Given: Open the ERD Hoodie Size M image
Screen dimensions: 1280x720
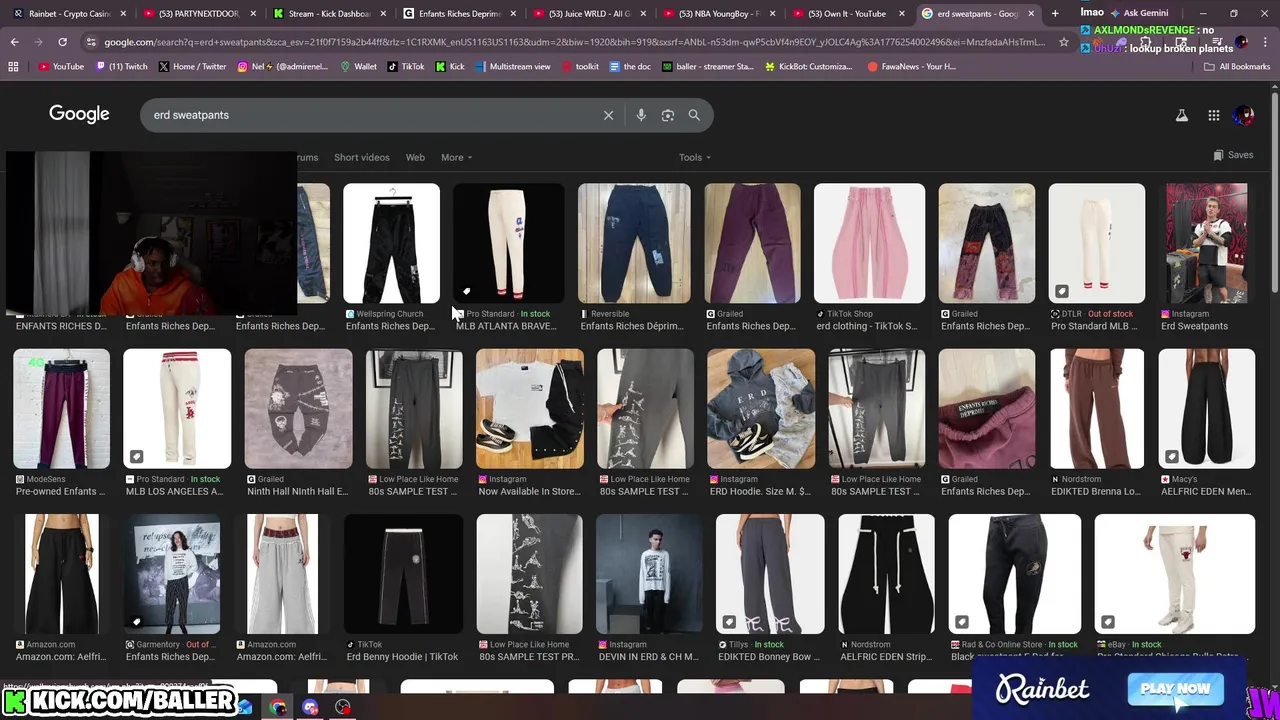Looking at the screenshot, I should coord(761,409).
